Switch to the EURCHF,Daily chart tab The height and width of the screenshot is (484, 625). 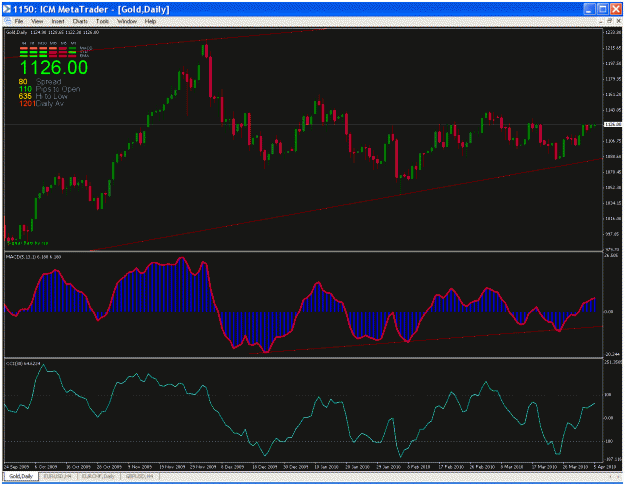tap(98, 476)
